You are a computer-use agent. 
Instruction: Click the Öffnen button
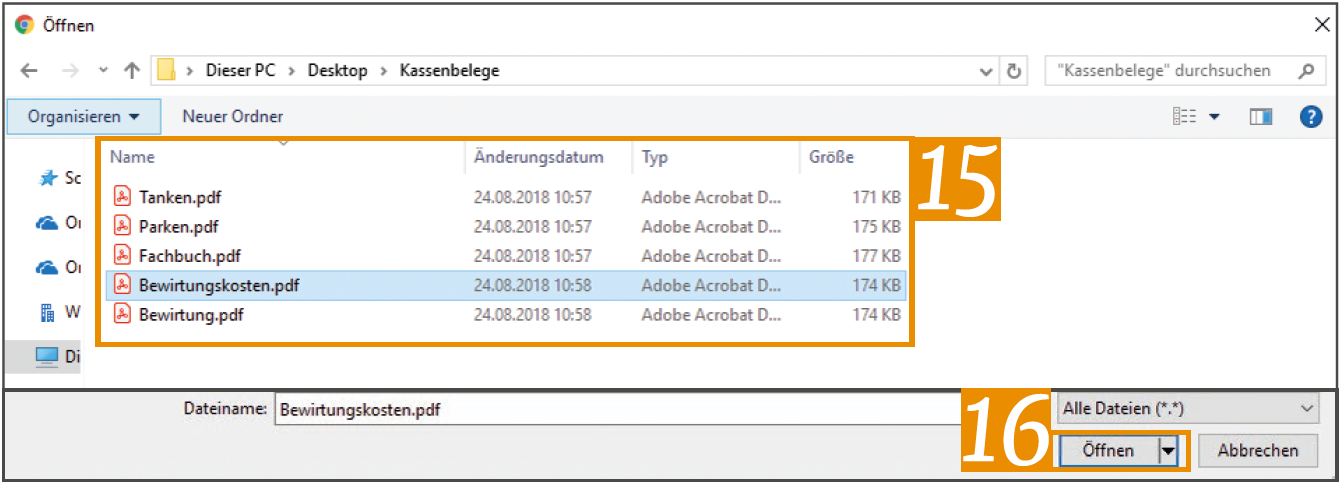click(x=1108, y=451)
